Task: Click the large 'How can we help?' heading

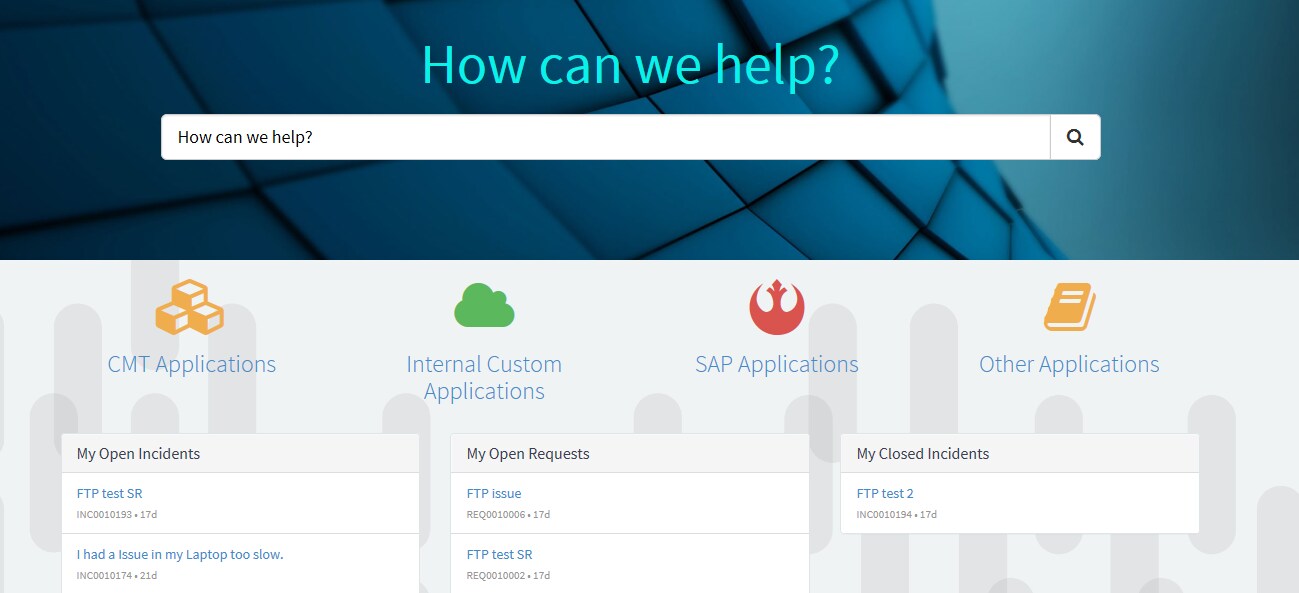Action: (630, 64)
